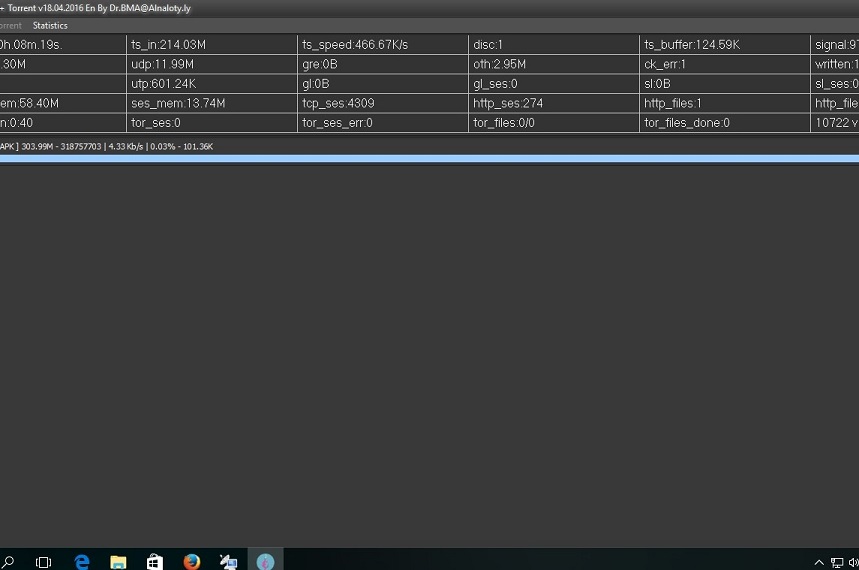Show hidden system tray icons

[819, 562]
